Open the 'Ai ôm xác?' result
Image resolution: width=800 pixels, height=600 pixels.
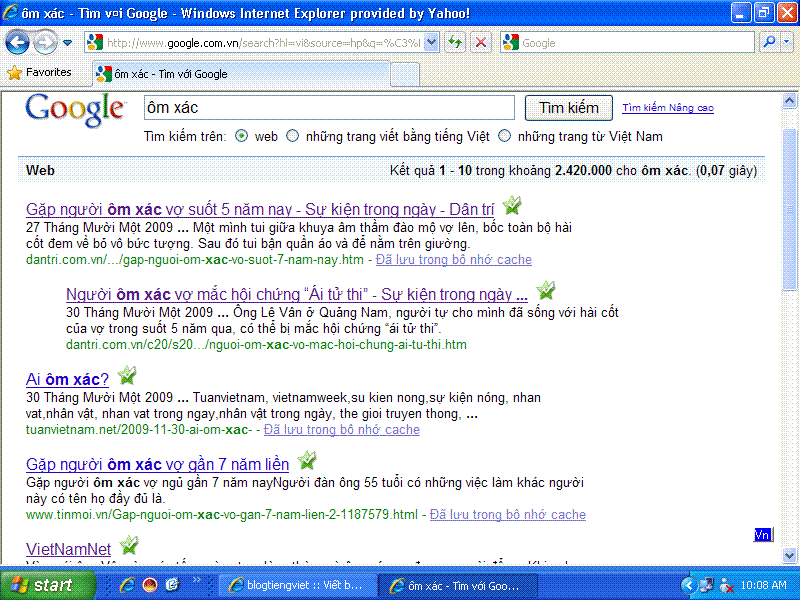coord(67,380)
